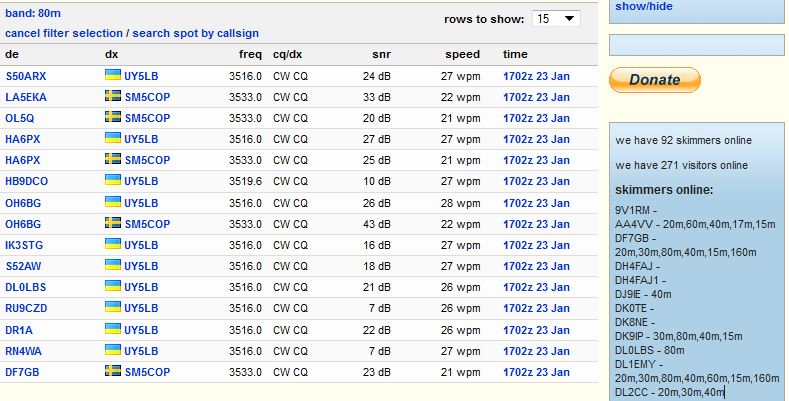Click the Ukraine flag in the DR1A row

pyautogui.click(x=113, y=330)
